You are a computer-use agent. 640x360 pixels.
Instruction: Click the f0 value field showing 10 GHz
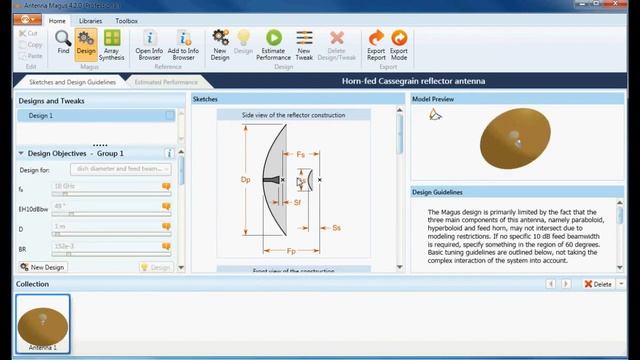(x=106, y=186)
